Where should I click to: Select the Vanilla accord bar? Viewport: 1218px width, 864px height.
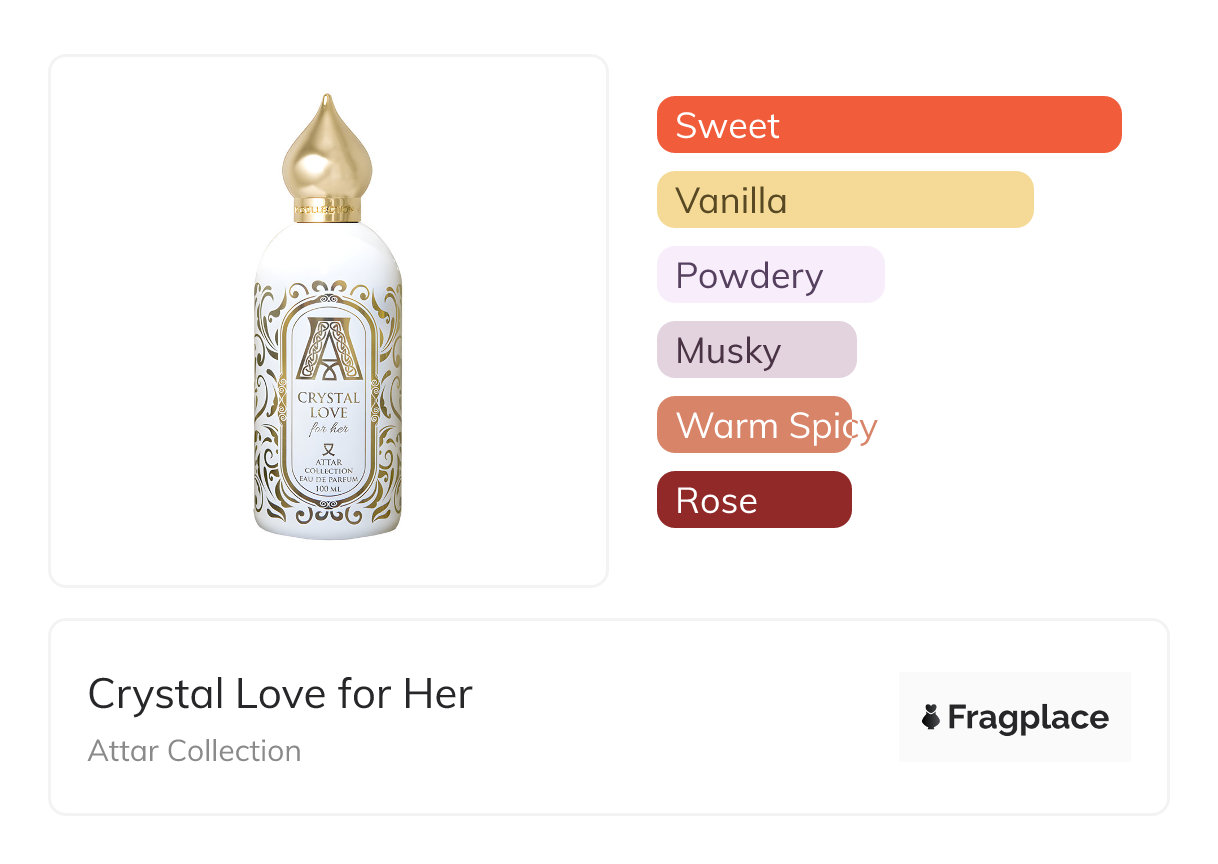(x=844, y=200)
